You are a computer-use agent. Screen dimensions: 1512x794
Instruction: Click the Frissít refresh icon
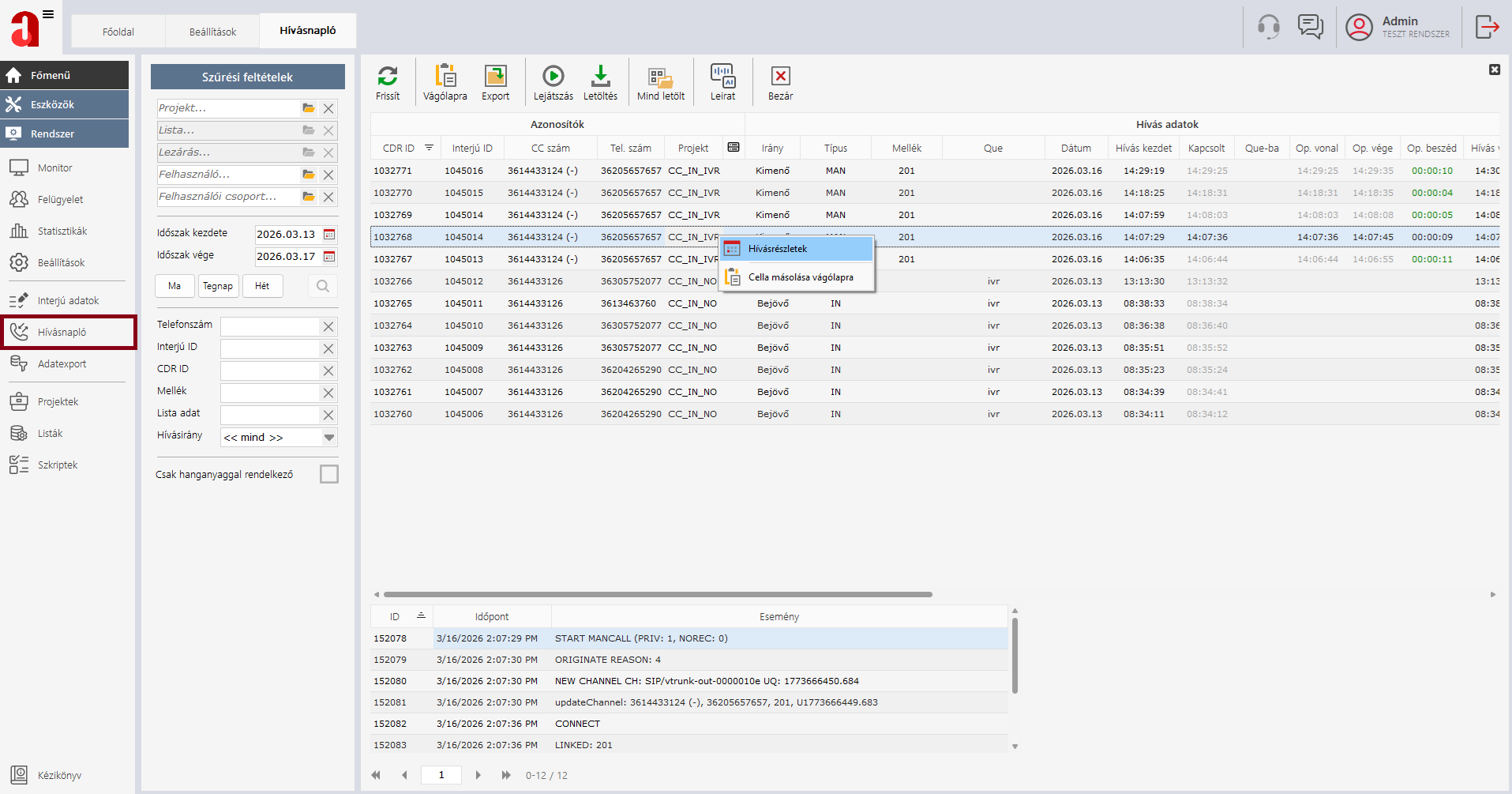tap(388, 77)
